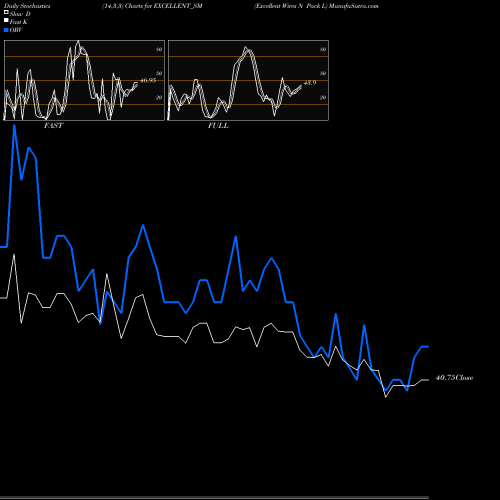
Task: Click the 'Daily Stochastics' title text
Action: tap(27, 6)
